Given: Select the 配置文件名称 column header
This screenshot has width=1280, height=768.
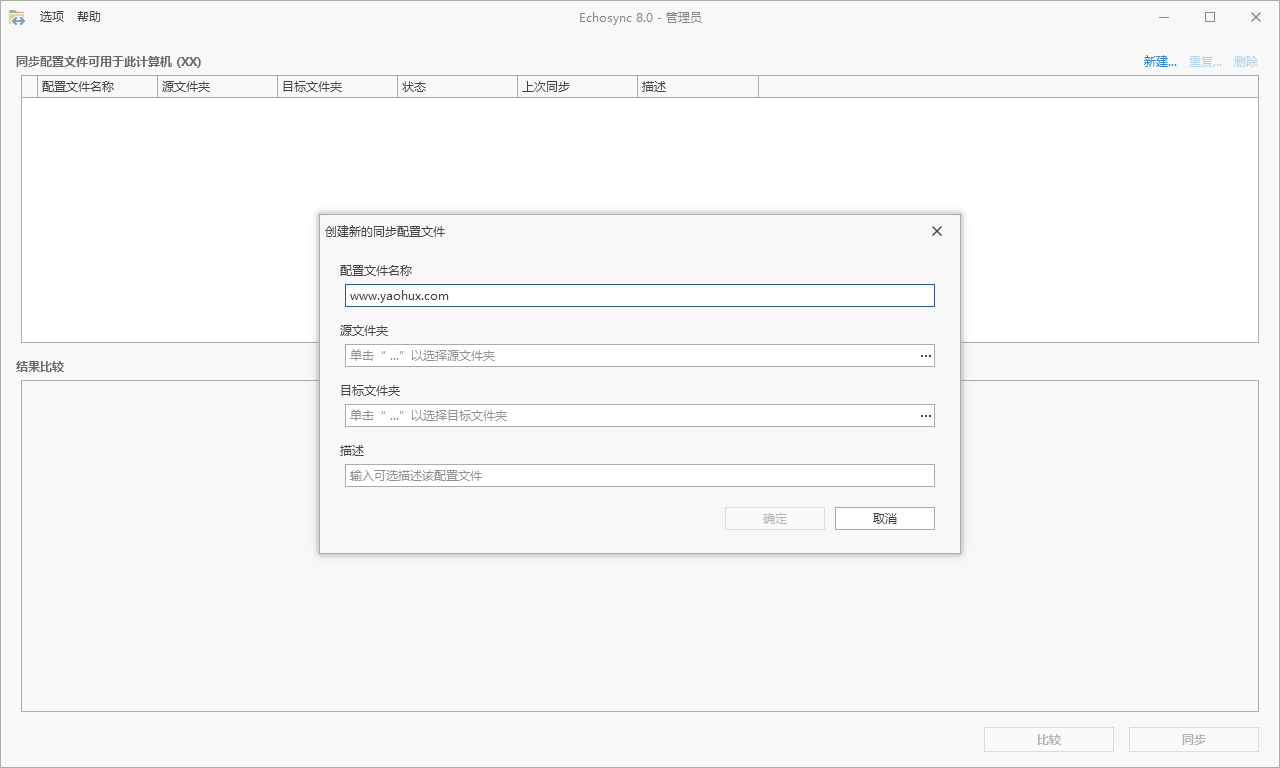Looking at the screenshot, I should [97, 86].
